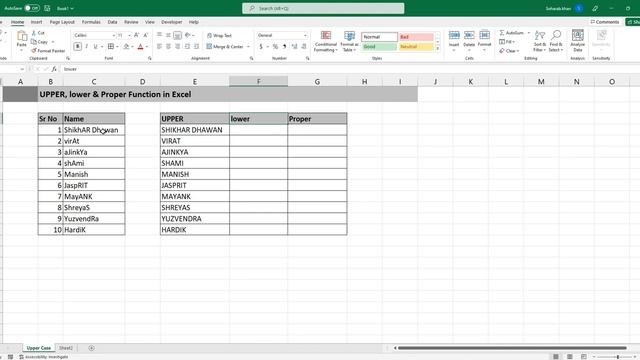Toggle Underline formatting

[96, 47]
